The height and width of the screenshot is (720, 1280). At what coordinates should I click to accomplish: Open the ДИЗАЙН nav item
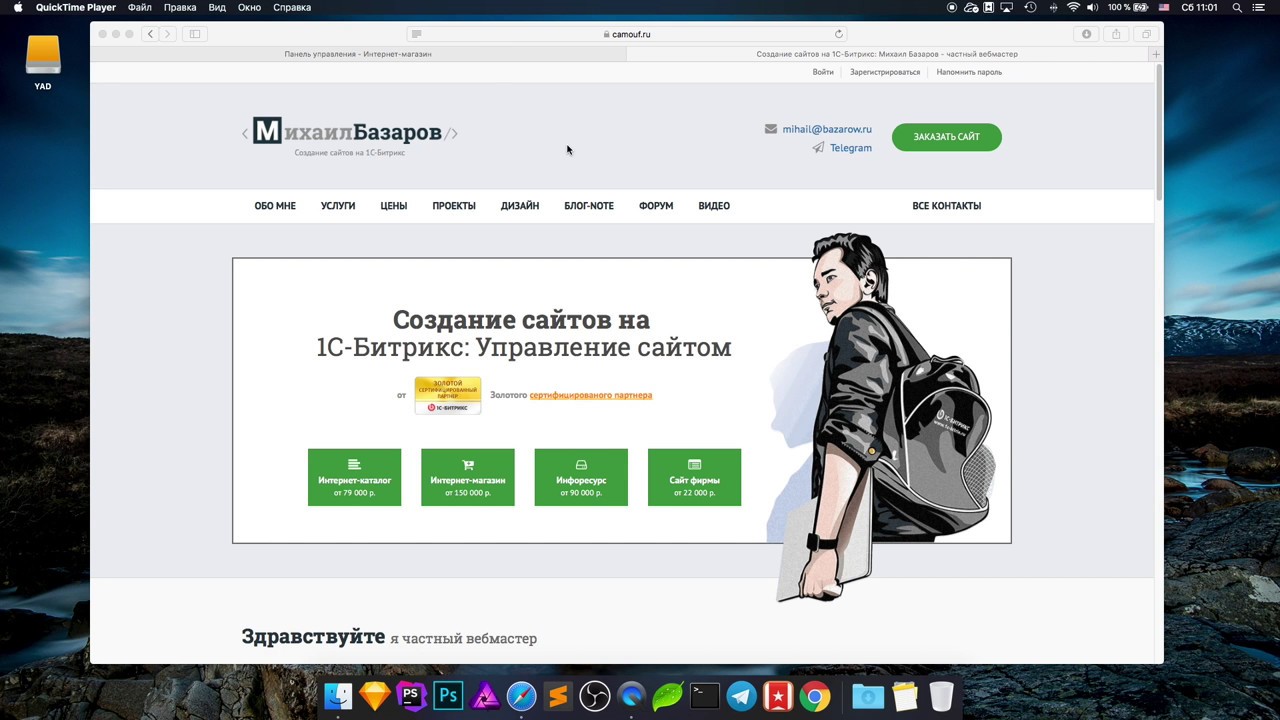pyautogui.click(x=520, y=206)
